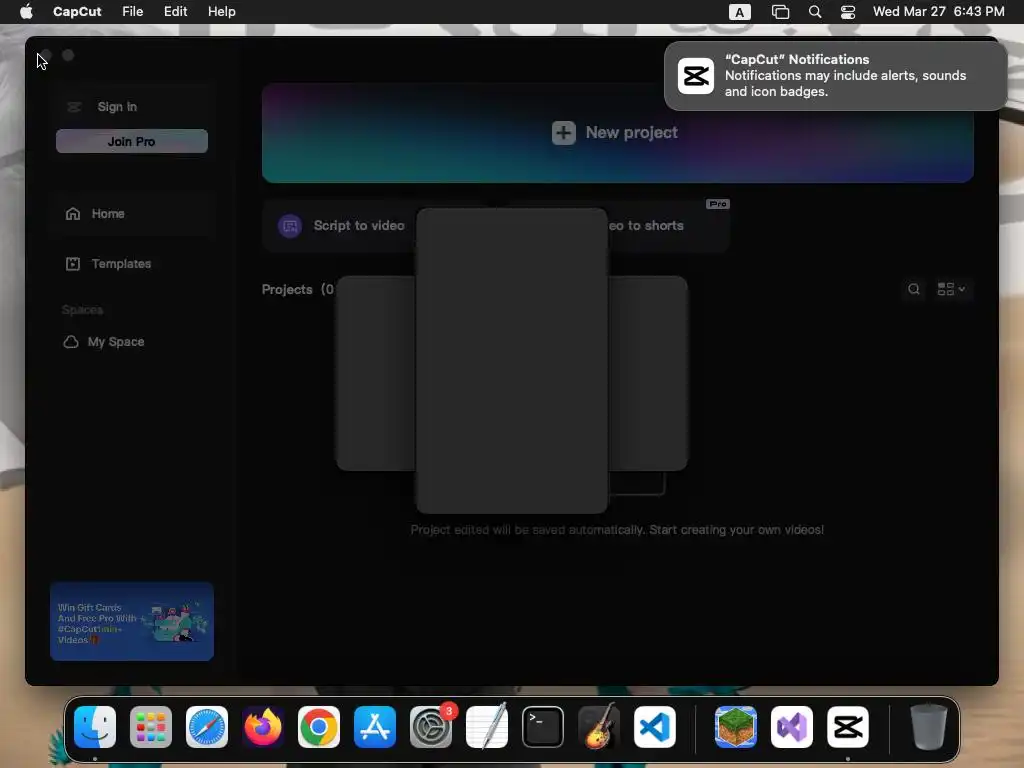Click the Script to video card
Screen dimensions: 1024x768
340,226
